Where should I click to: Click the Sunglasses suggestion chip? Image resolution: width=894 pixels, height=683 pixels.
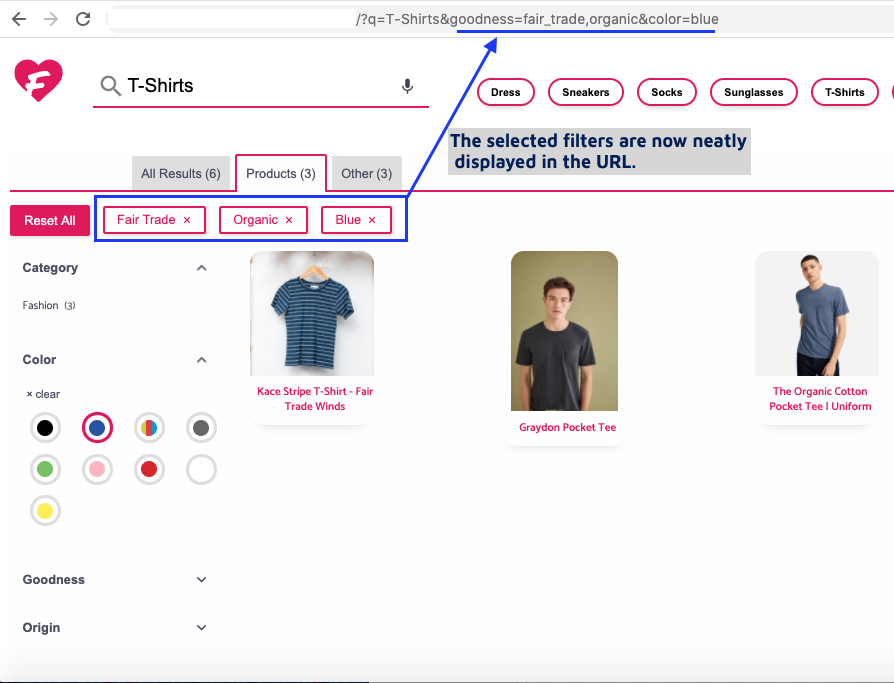753,92
